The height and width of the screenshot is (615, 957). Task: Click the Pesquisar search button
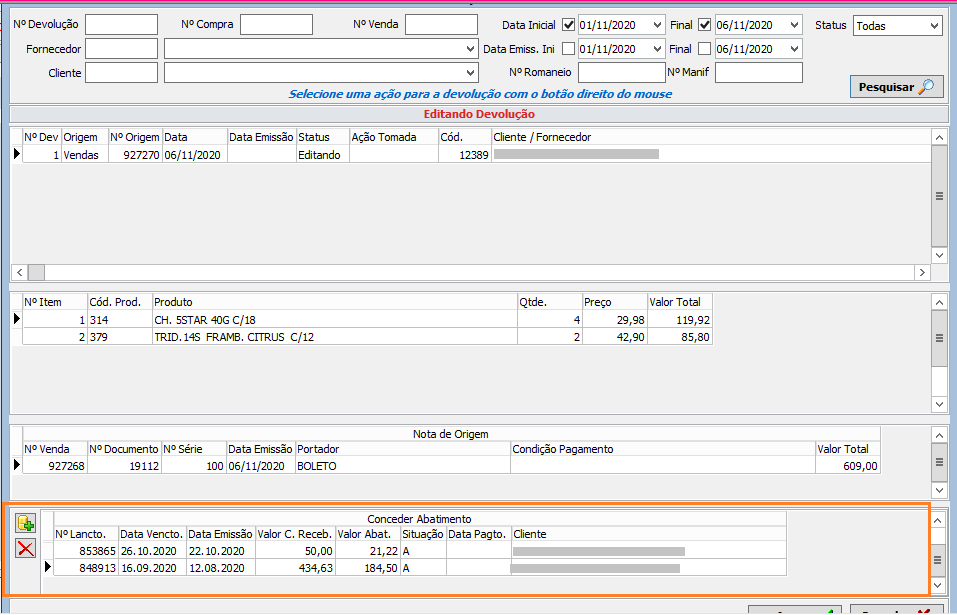coord(896,87)
